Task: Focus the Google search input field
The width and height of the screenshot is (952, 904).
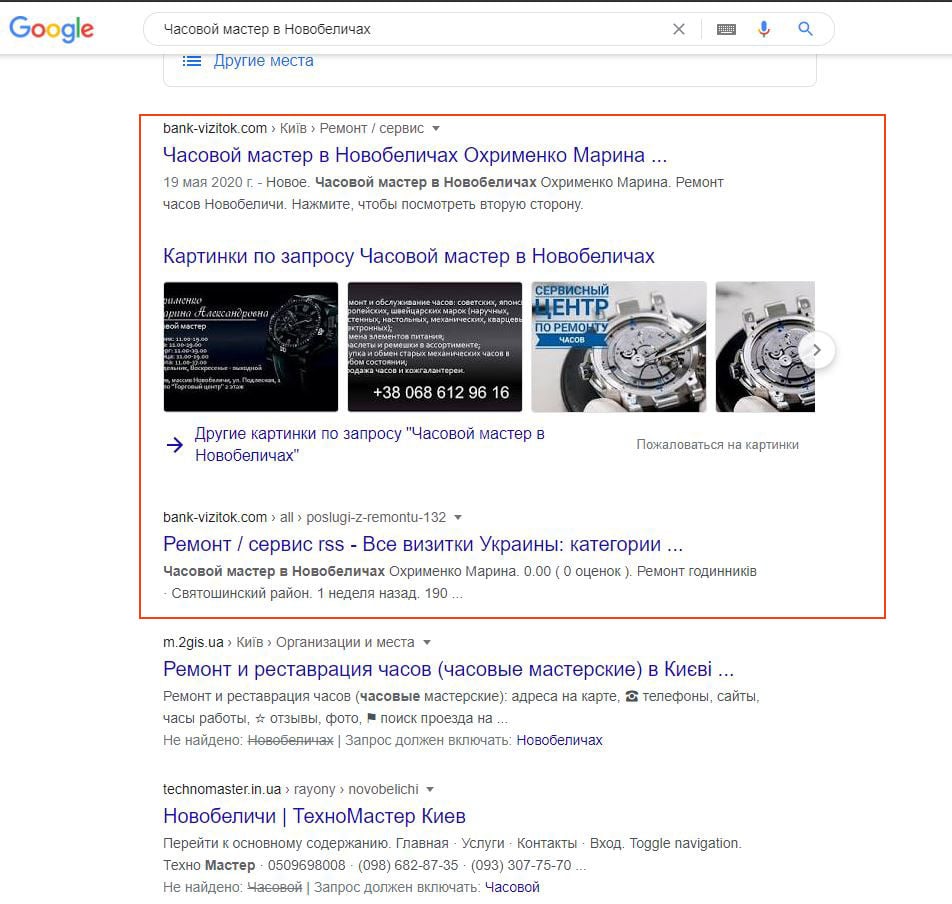Action: 413,29
